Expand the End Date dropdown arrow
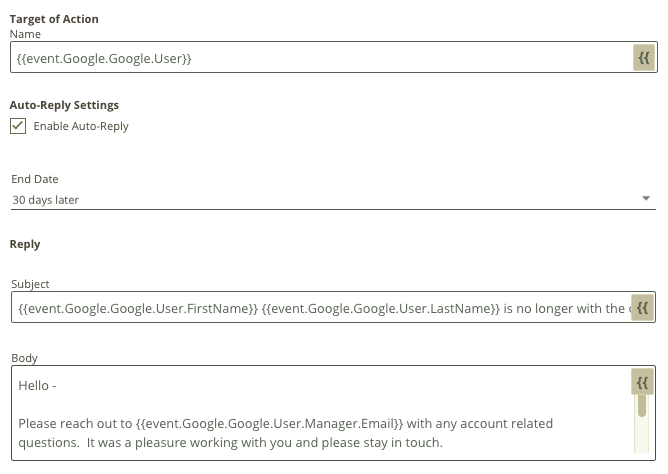 tap(646, 198)
